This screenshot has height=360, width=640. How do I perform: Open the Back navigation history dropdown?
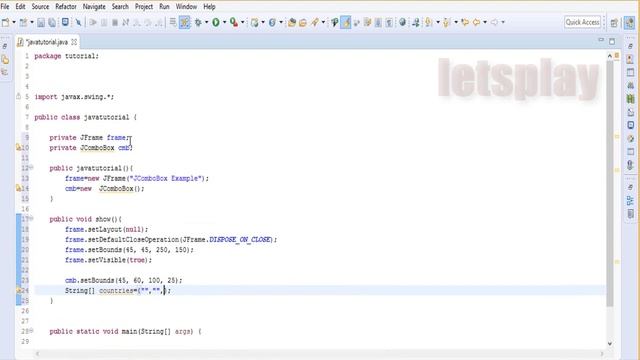[x=484, y=22]
